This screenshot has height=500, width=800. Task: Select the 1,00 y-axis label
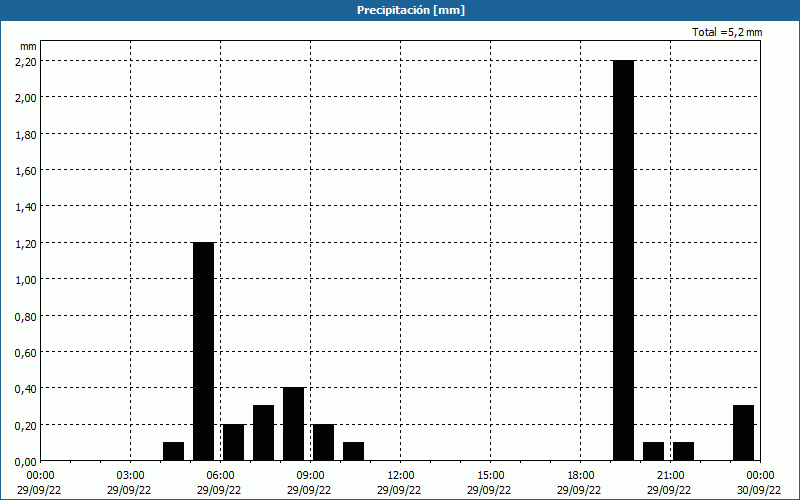(x=26, y=280)
